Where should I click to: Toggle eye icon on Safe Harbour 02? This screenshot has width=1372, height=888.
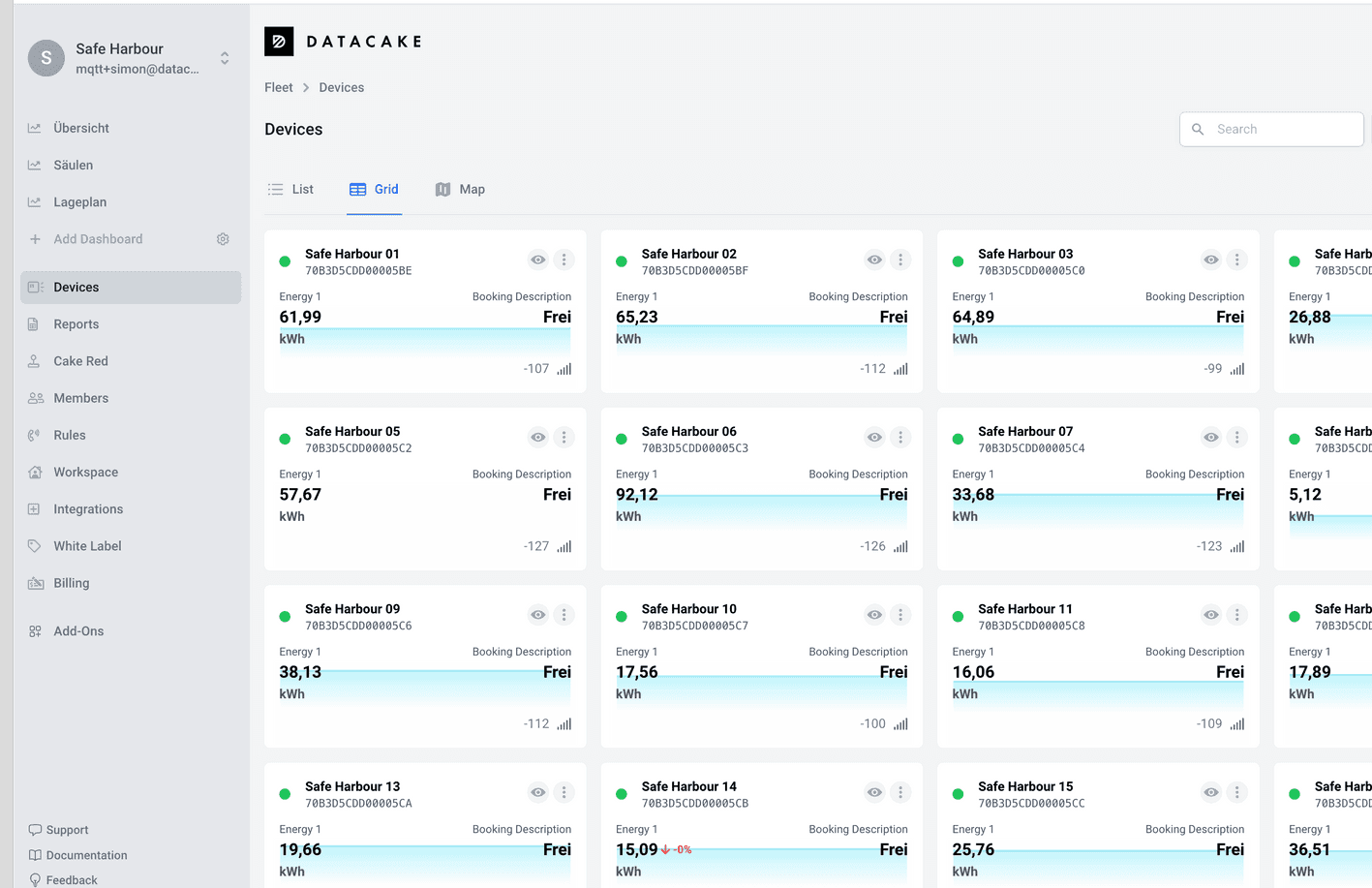point(874,260)
